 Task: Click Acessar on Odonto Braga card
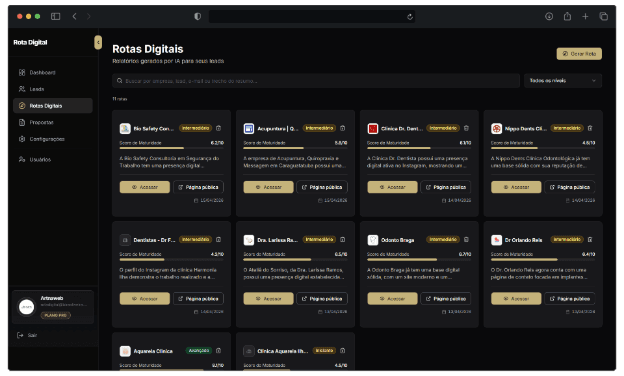coord(392,299)
